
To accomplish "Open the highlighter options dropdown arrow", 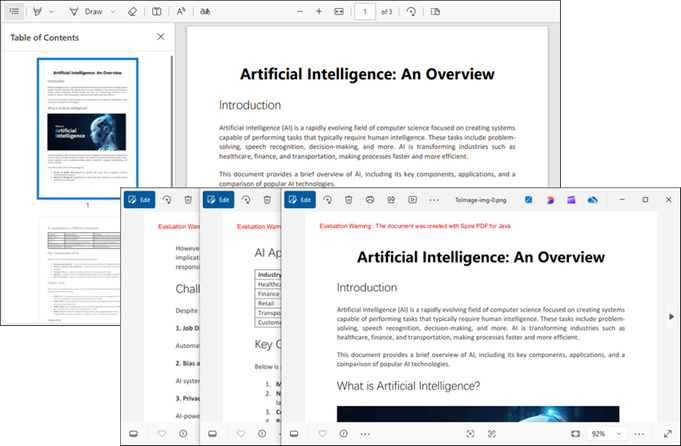I will point(51,12).
